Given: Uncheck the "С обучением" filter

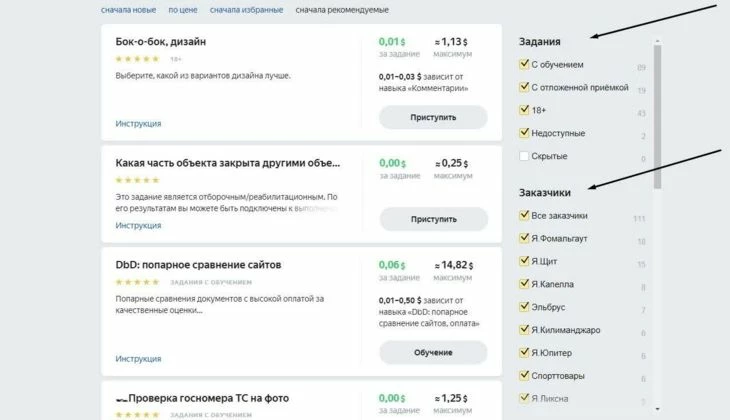Looking at the screenshot, I should pos(524,64).
